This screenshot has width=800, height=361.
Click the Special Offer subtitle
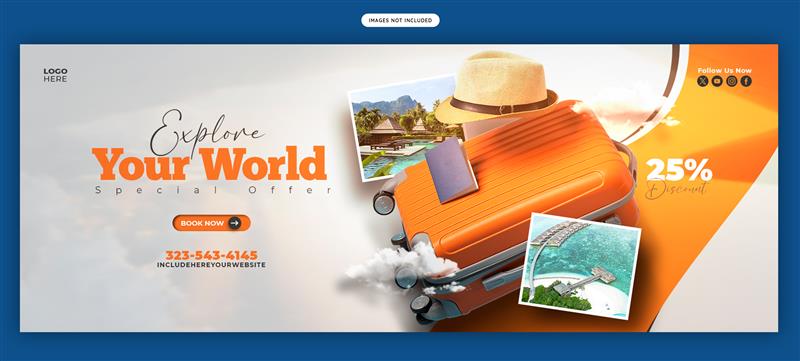click(x=213, y=190)
